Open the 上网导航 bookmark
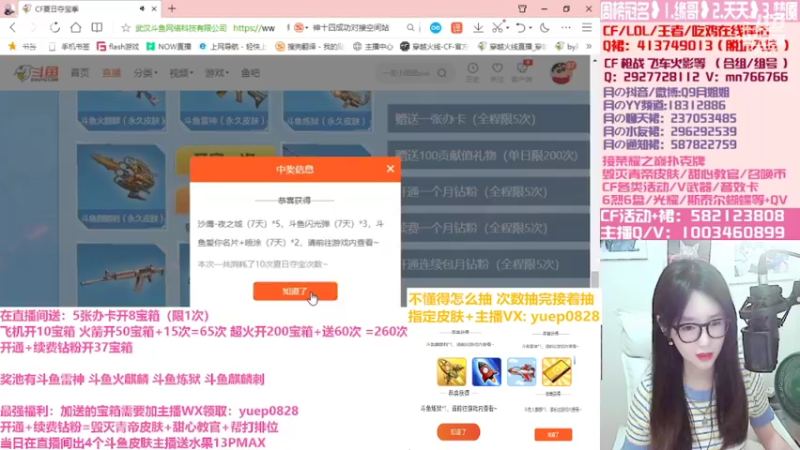Viewport: 800px width, 450px height. pyautogui.click(x=233, y=46)
